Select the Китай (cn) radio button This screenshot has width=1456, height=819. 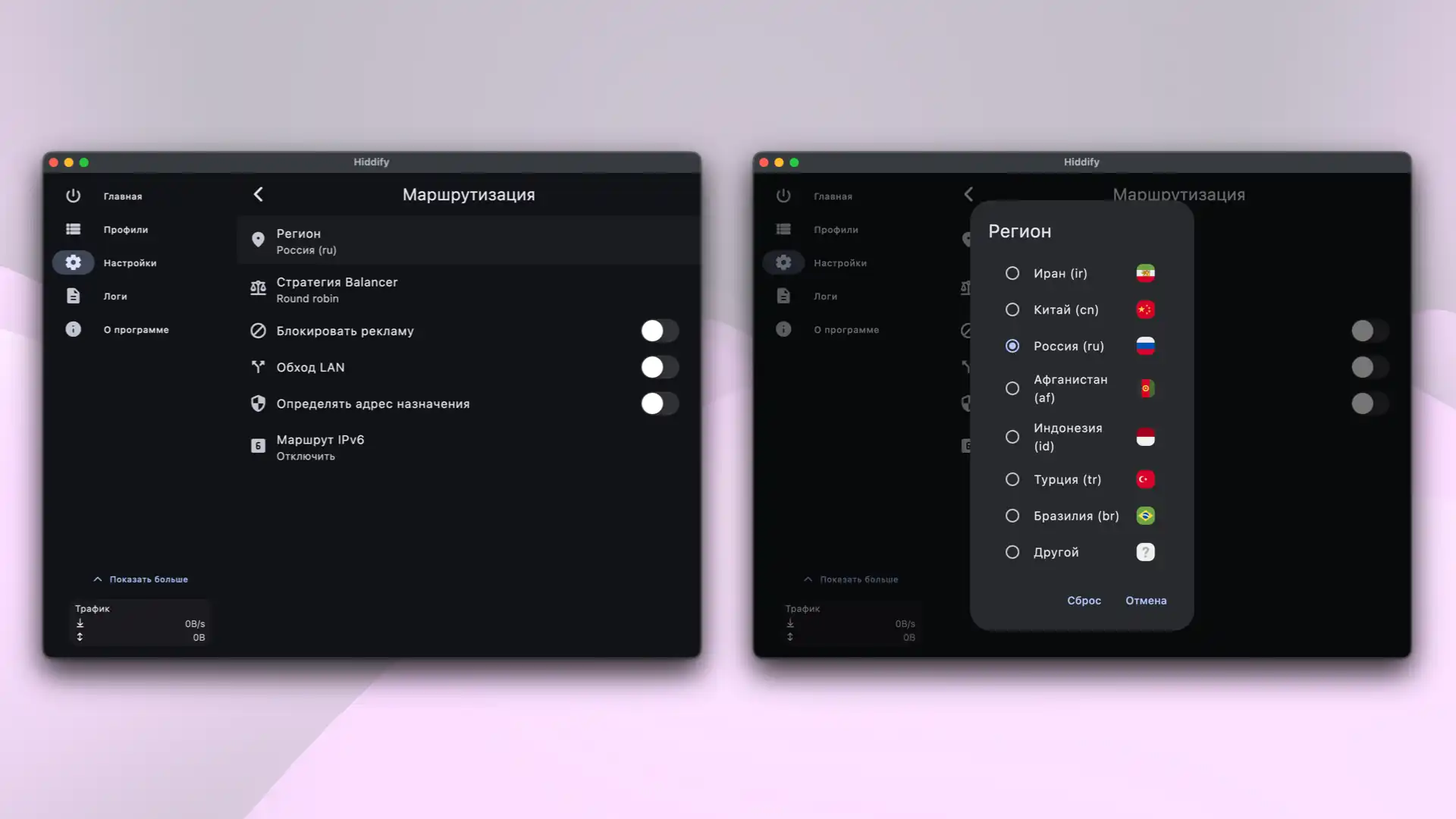[1012, 309]
